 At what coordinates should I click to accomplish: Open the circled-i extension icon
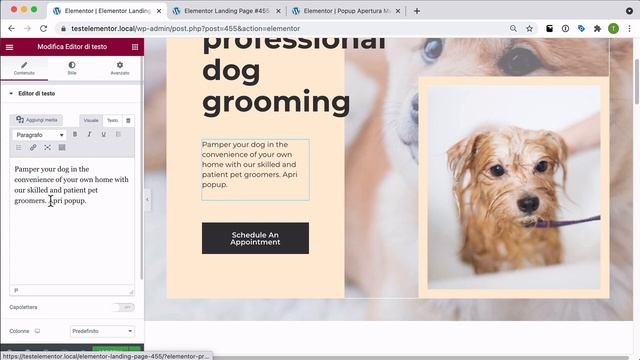565,29
